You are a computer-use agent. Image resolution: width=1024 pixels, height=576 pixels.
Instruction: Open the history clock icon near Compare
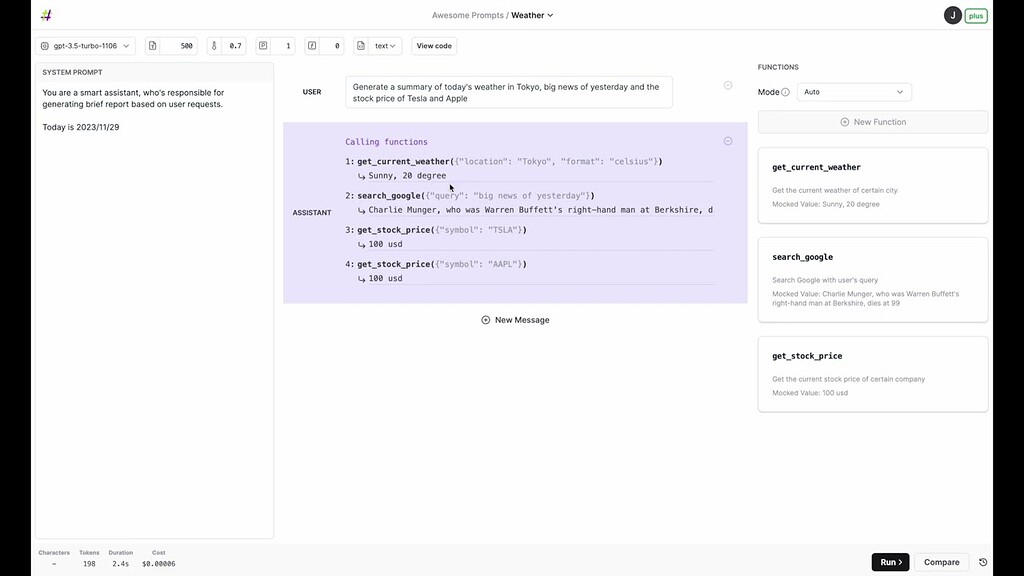point(981,562)
